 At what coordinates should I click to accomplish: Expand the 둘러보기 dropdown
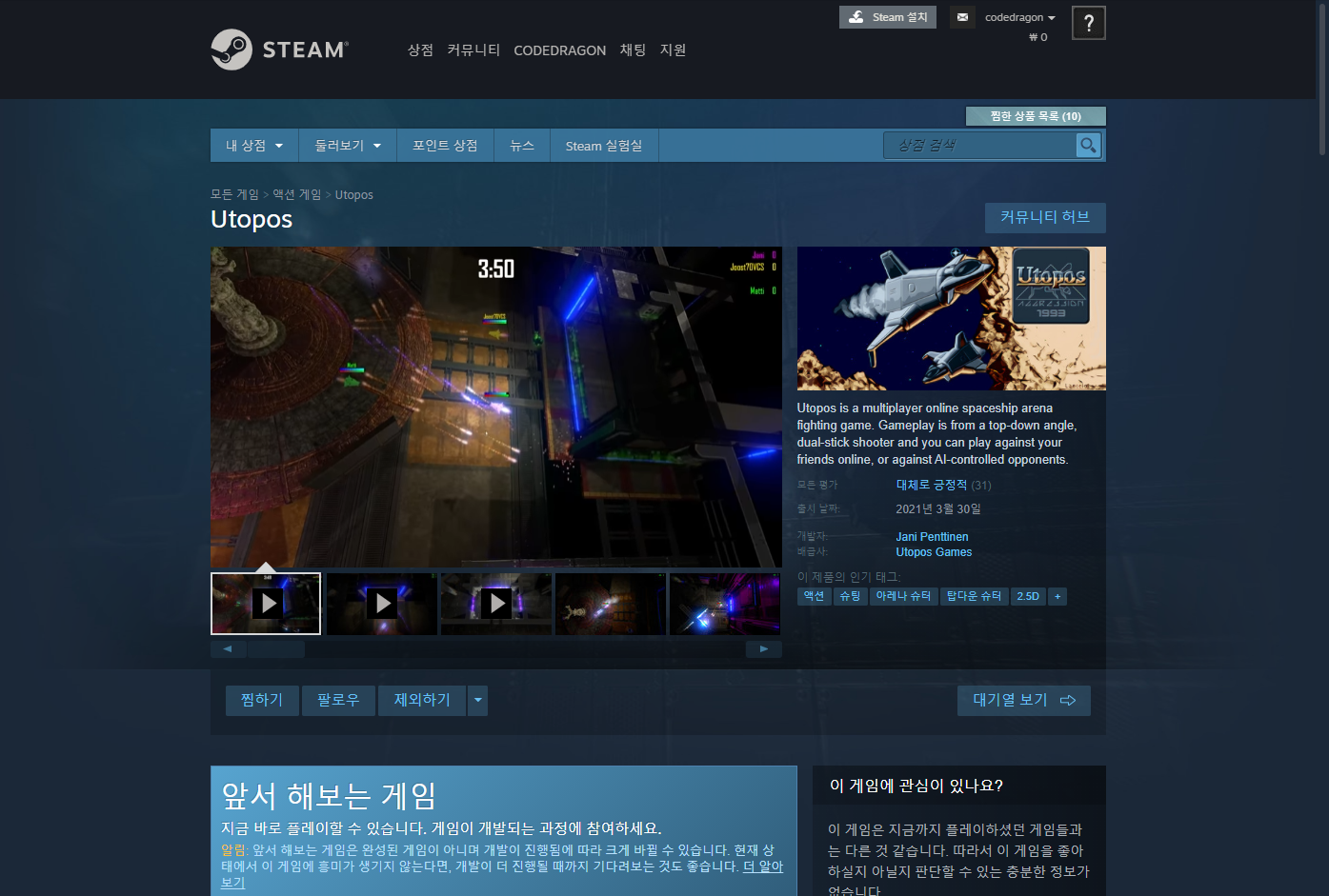pyautogui.click(x=348, y=146)
